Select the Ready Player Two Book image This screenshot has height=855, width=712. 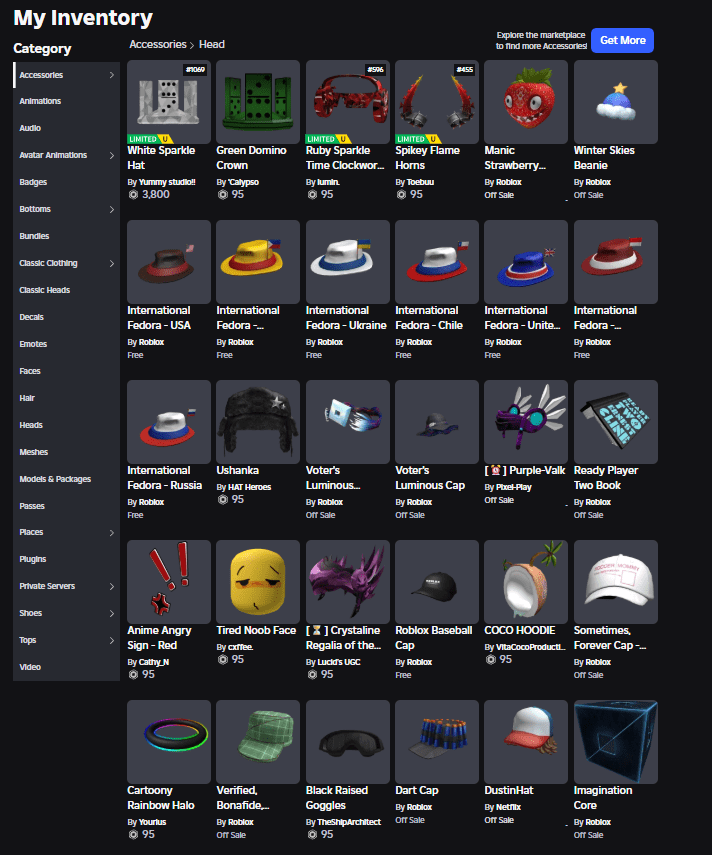click(x=616, y=422)
